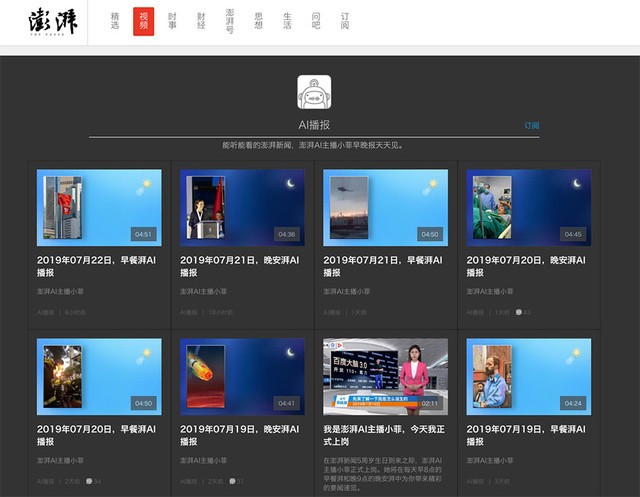Open title 2019年07月21日，晚安湃AI播报
The image size is (640, 497).
[x=240, y=266]
